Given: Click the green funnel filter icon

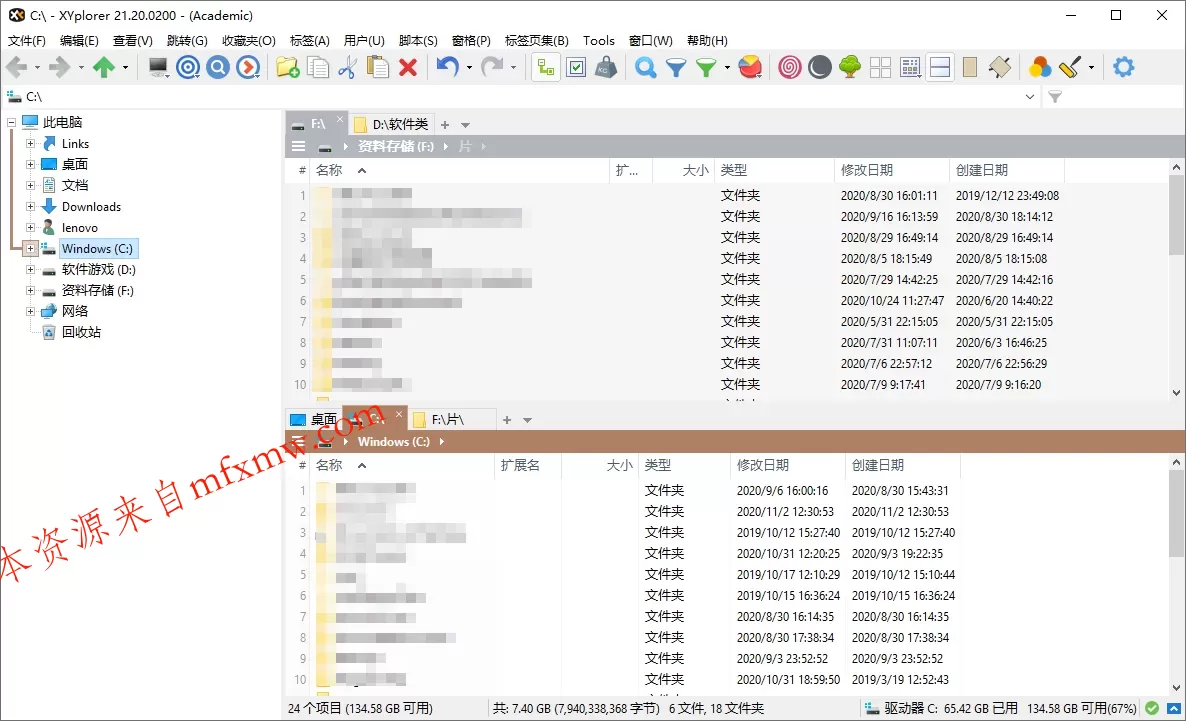Looking at the screenshot, I should coord(706,67).
